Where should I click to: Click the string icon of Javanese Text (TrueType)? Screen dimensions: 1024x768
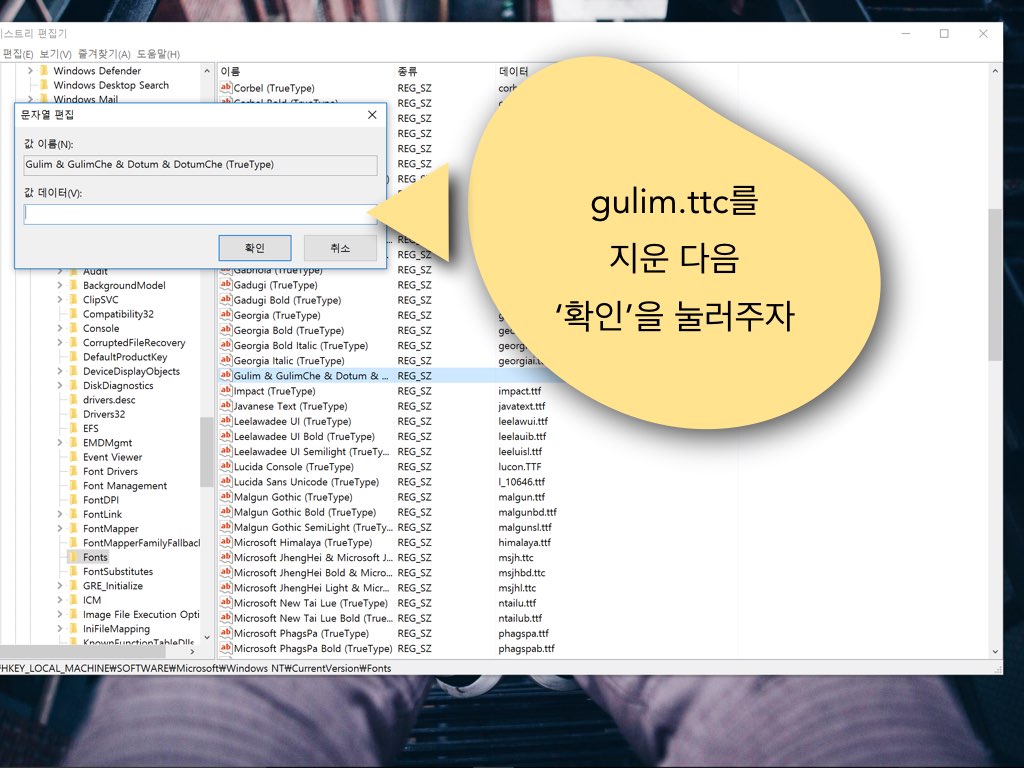pos(226,406)
